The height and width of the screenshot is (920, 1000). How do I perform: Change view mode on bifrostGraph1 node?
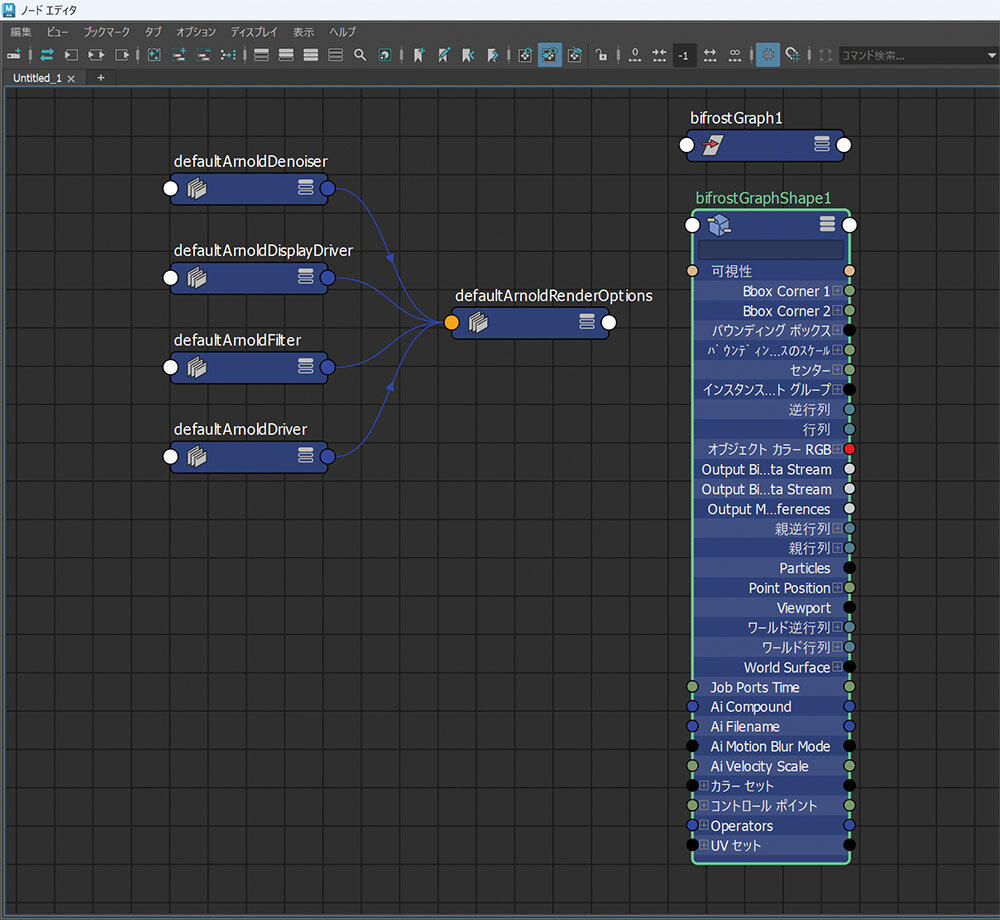[x=821, y=144]
